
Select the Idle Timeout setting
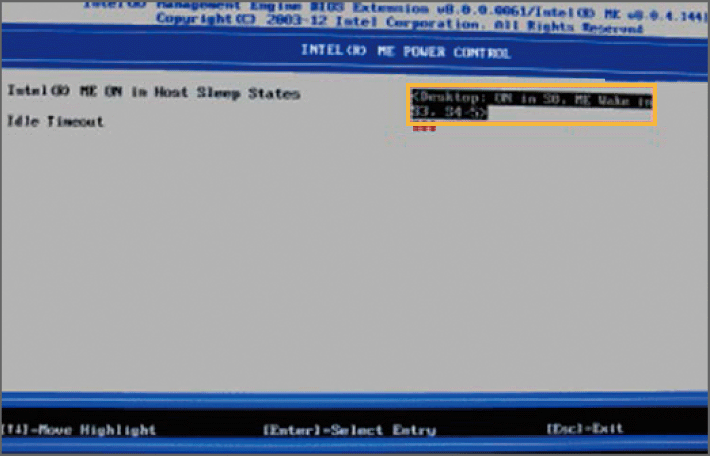click(55, 121)
